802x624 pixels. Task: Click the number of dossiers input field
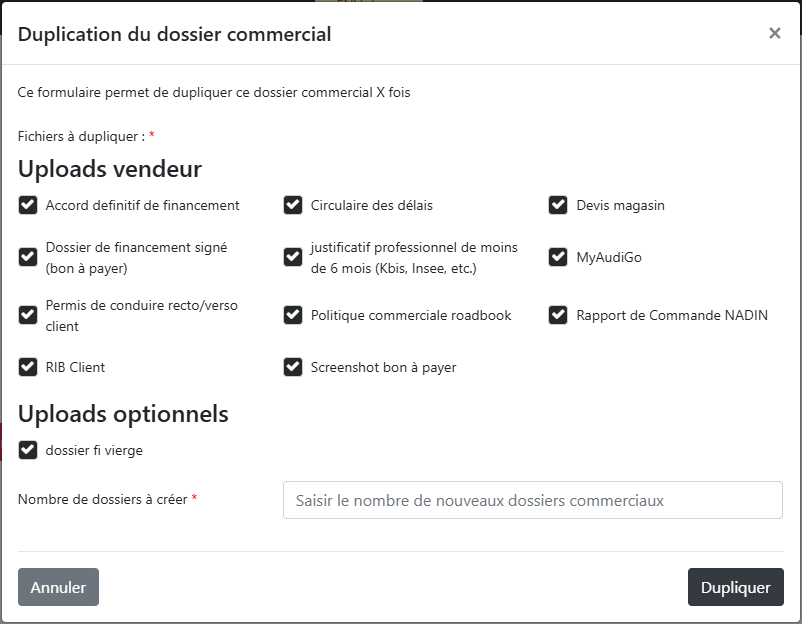(x=532, y=500)
